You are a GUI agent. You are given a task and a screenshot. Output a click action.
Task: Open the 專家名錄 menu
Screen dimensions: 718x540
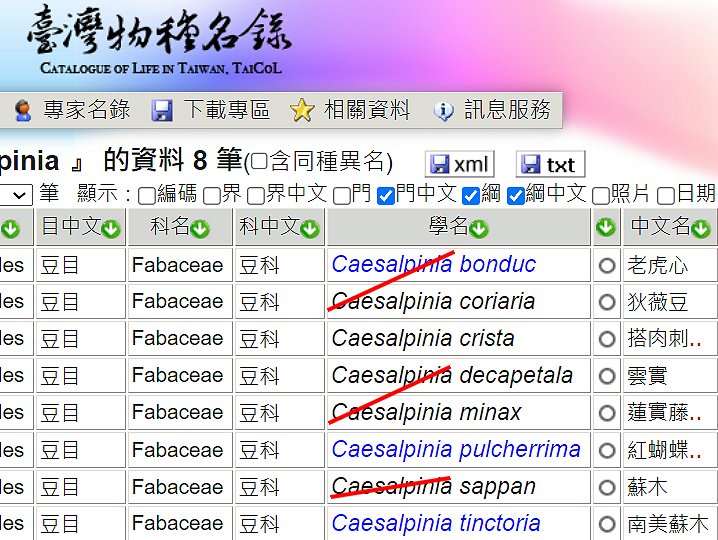click(x=72, y=110)
